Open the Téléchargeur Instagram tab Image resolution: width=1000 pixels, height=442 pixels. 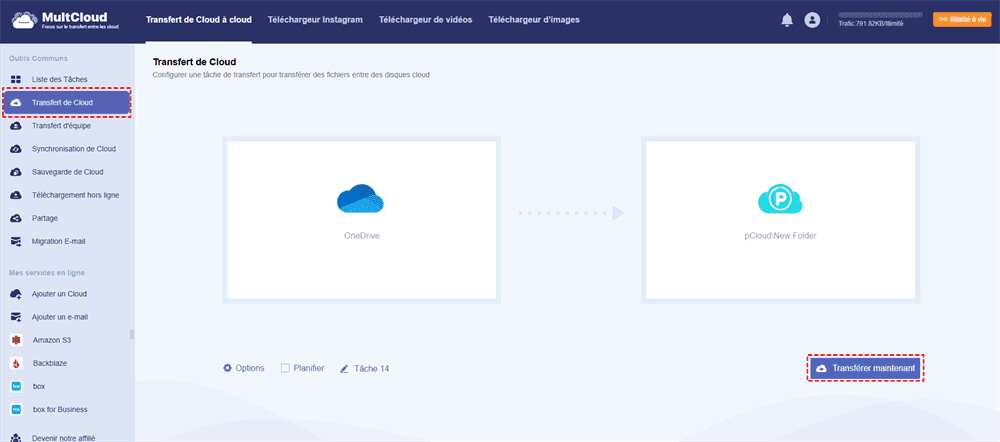pos(315,20)
